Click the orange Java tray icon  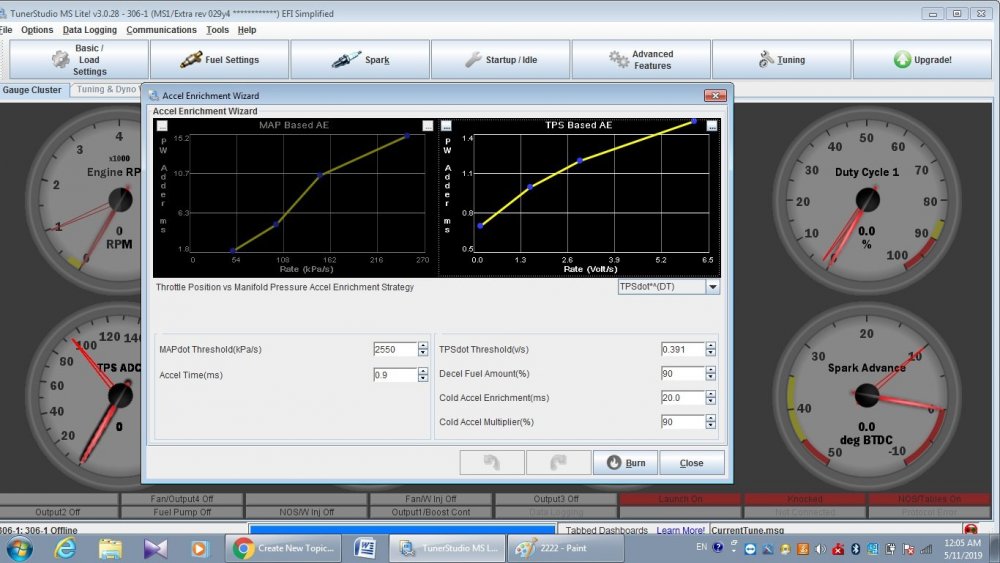803,548
